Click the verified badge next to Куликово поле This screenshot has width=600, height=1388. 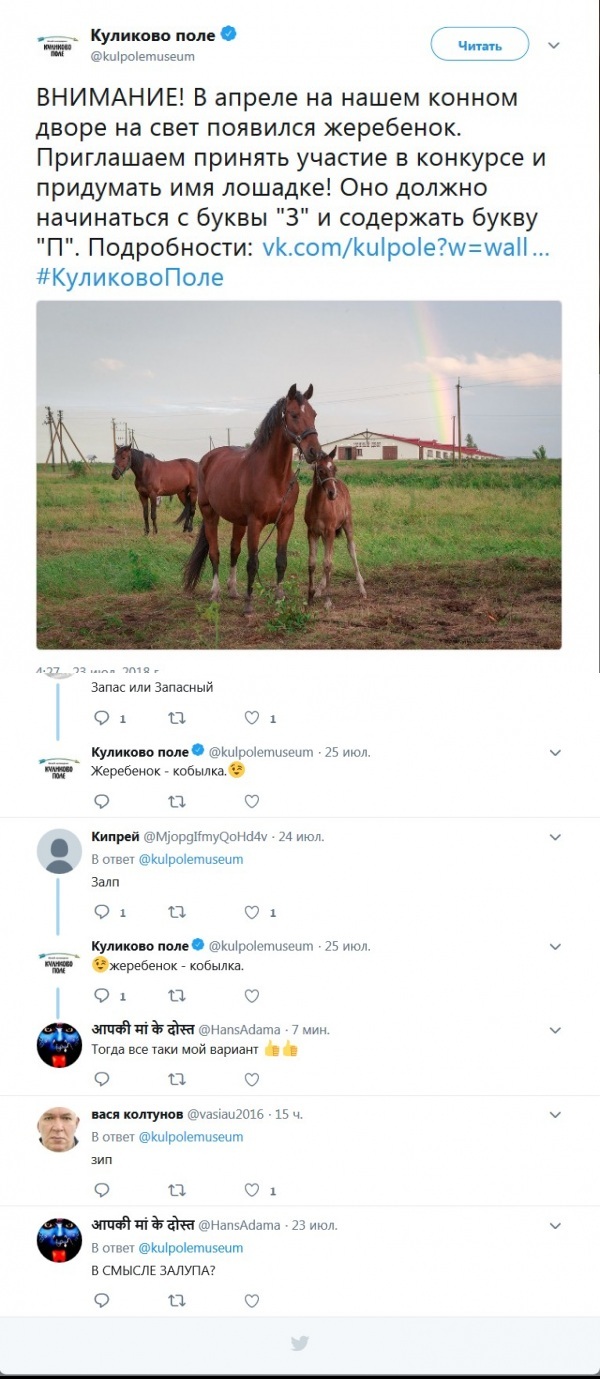229,32
